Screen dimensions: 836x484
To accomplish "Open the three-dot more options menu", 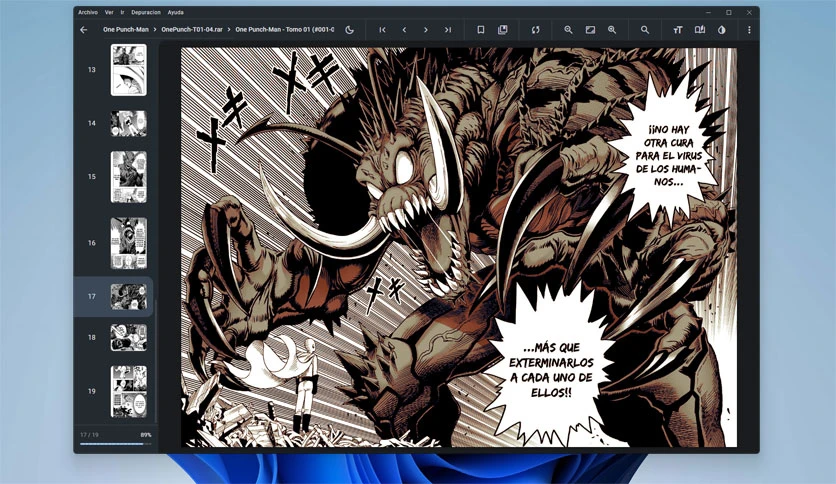I will click(749, 30).
